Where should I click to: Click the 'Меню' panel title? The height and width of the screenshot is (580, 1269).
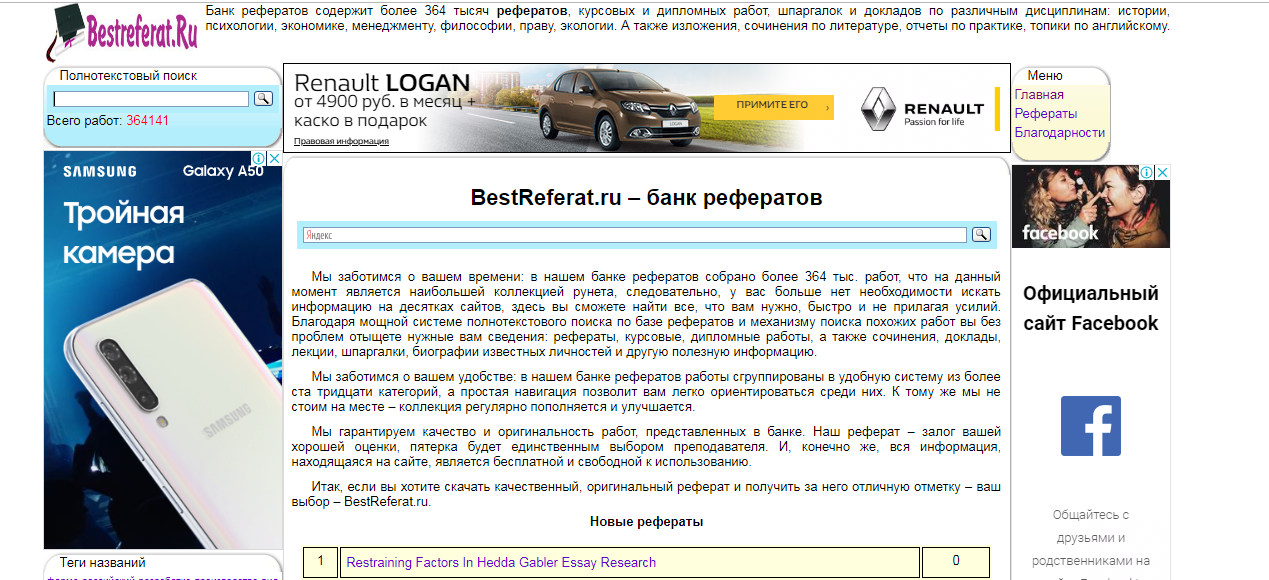(x=1045, y=76)
